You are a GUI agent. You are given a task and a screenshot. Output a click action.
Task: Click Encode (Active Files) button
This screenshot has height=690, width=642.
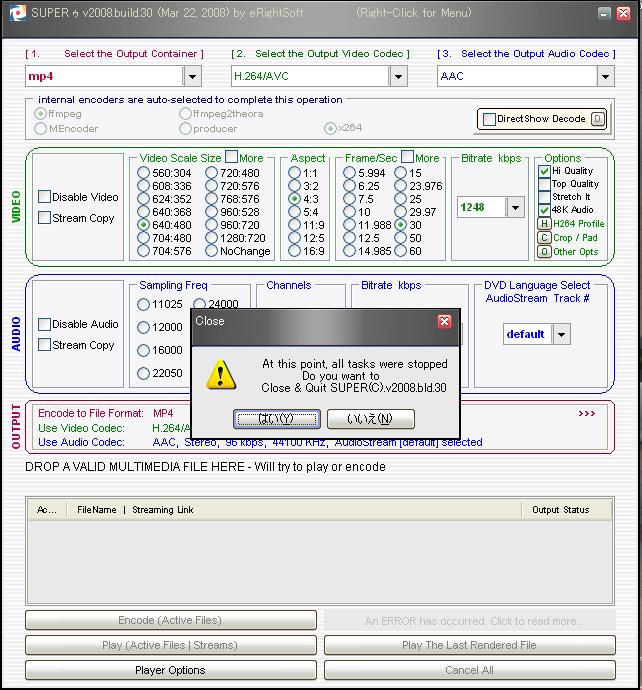tap(171, 620)
